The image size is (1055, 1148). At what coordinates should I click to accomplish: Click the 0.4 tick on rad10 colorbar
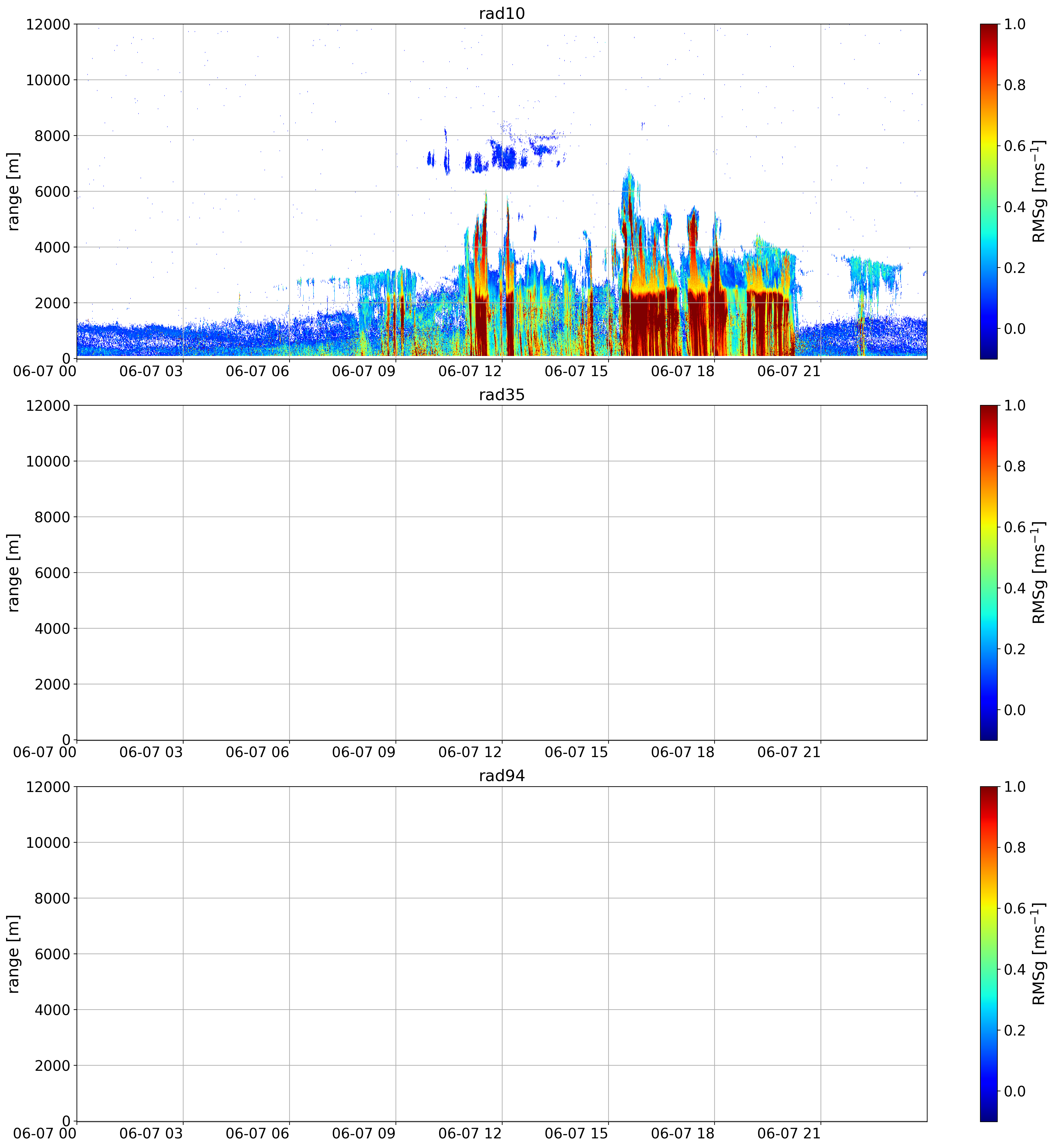[1014, 207]
